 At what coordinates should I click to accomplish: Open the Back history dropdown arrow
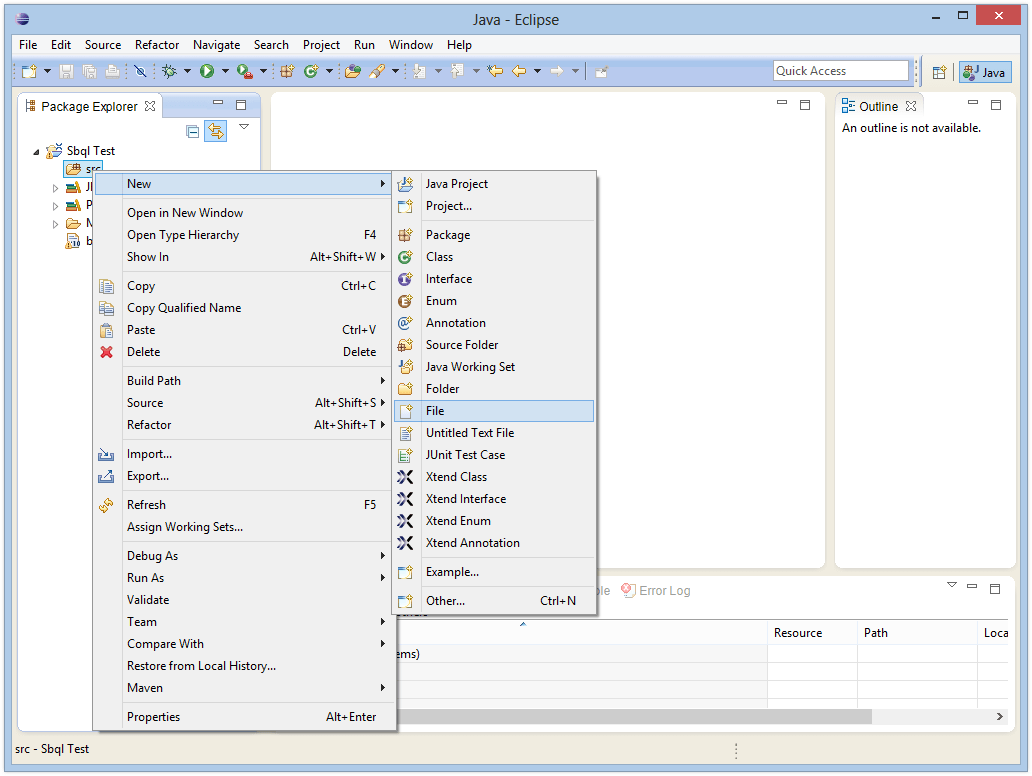pos(537,71)
